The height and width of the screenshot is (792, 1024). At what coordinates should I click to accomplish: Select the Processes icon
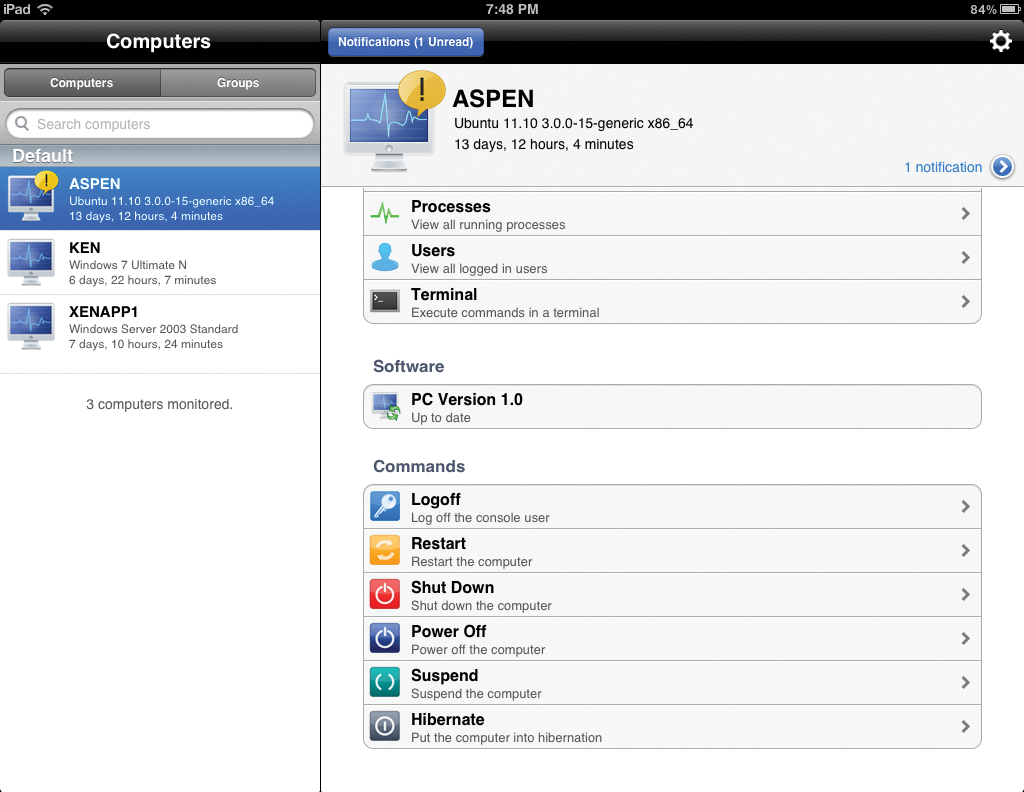pos(385,213)
